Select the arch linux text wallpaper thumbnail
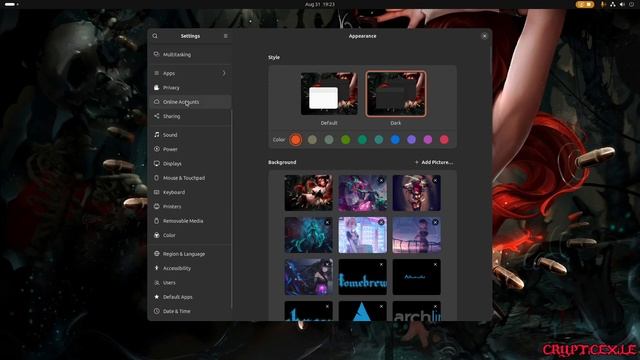This screenshot has width=640, height=360. pos(417,311)
